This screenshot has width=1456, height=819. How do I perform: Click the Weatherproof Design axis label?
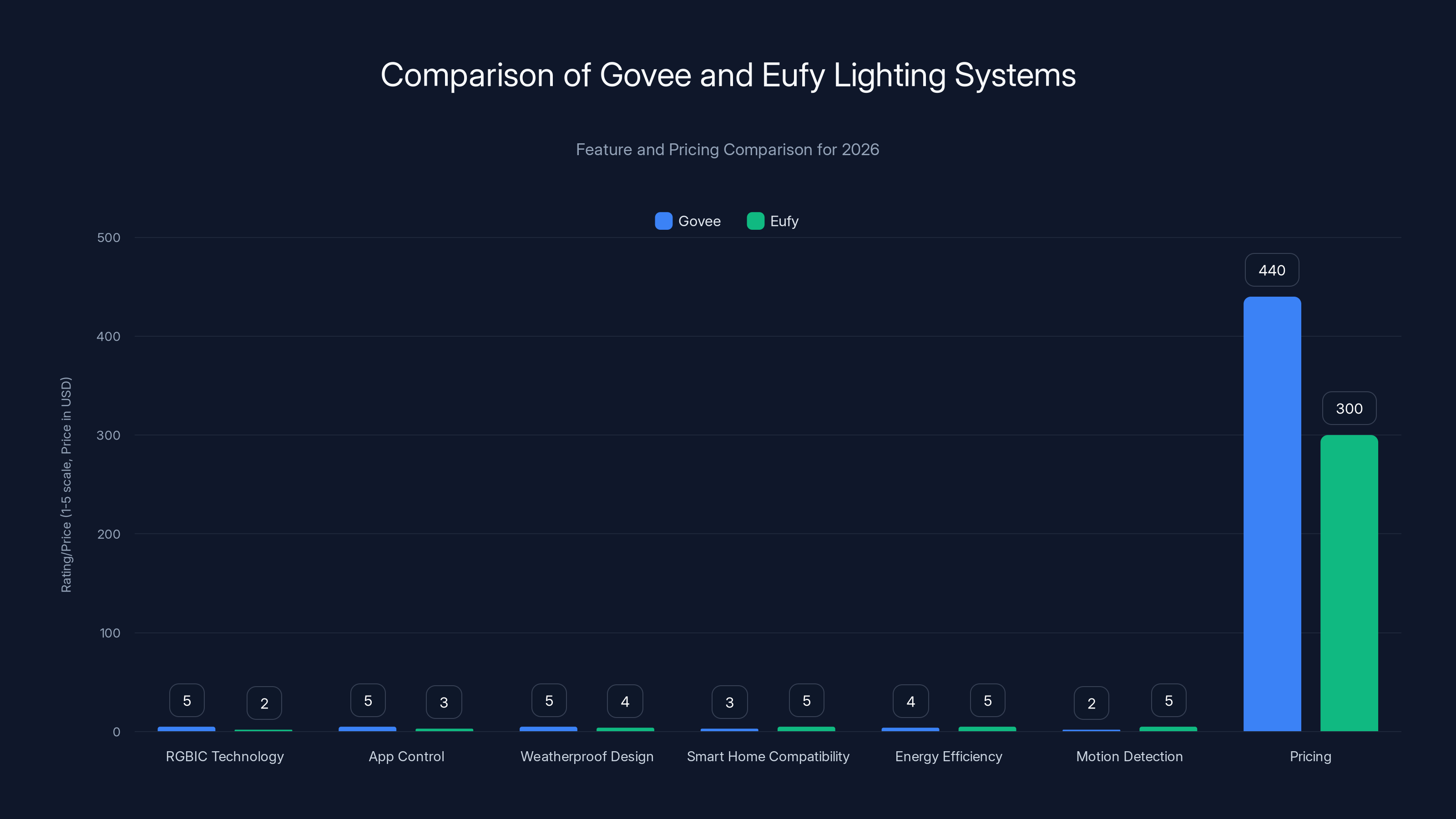coord(586,756)
